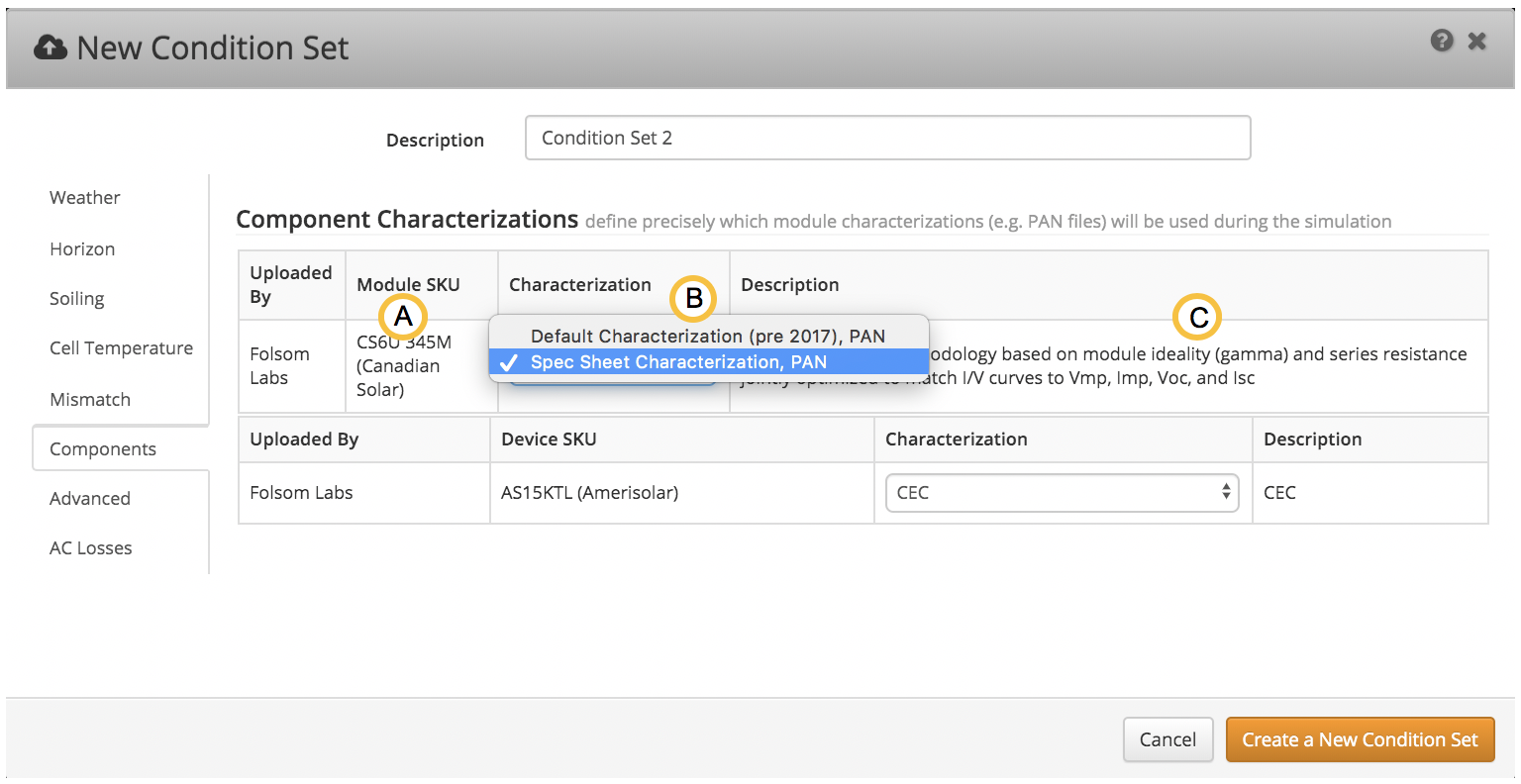This screenshot has width=1521, height=784.
Task: Click the Description text field
Action: click(887, 138)
